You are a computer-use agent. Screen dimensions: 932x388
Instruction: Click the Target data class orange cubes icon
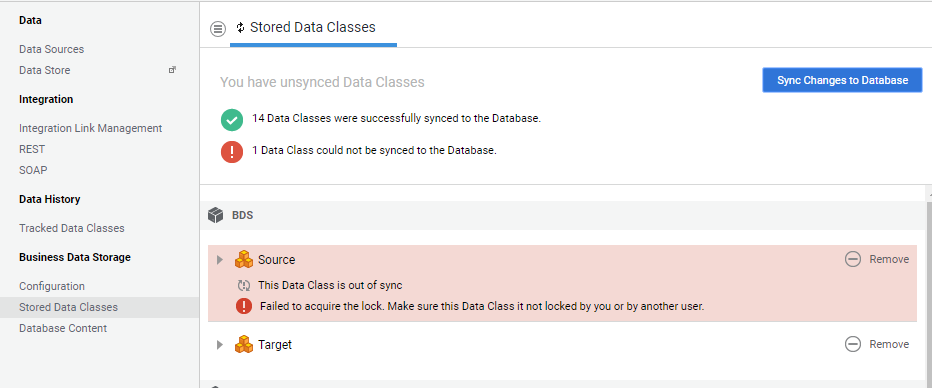click(x=244, y=344)
